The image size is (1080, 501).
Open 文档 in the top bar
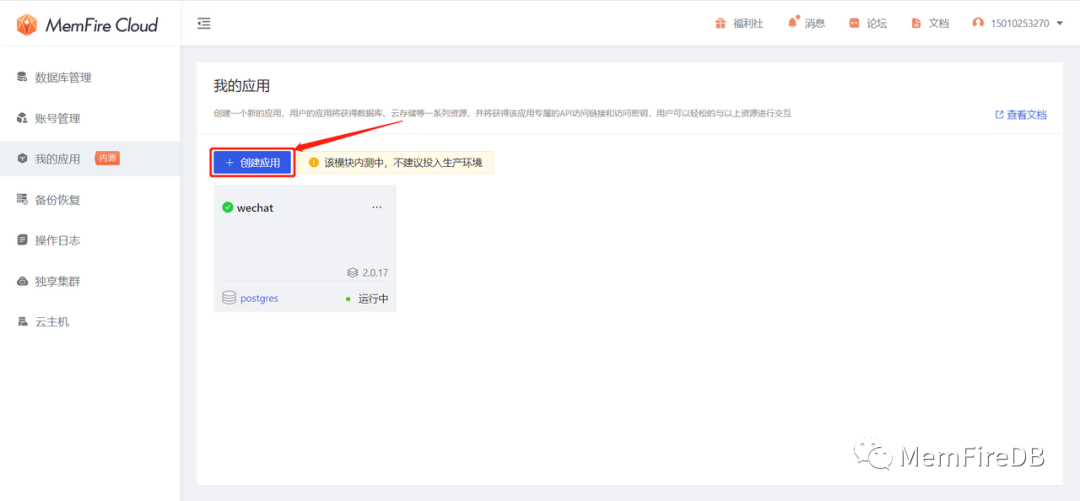[x=939, y=23]
